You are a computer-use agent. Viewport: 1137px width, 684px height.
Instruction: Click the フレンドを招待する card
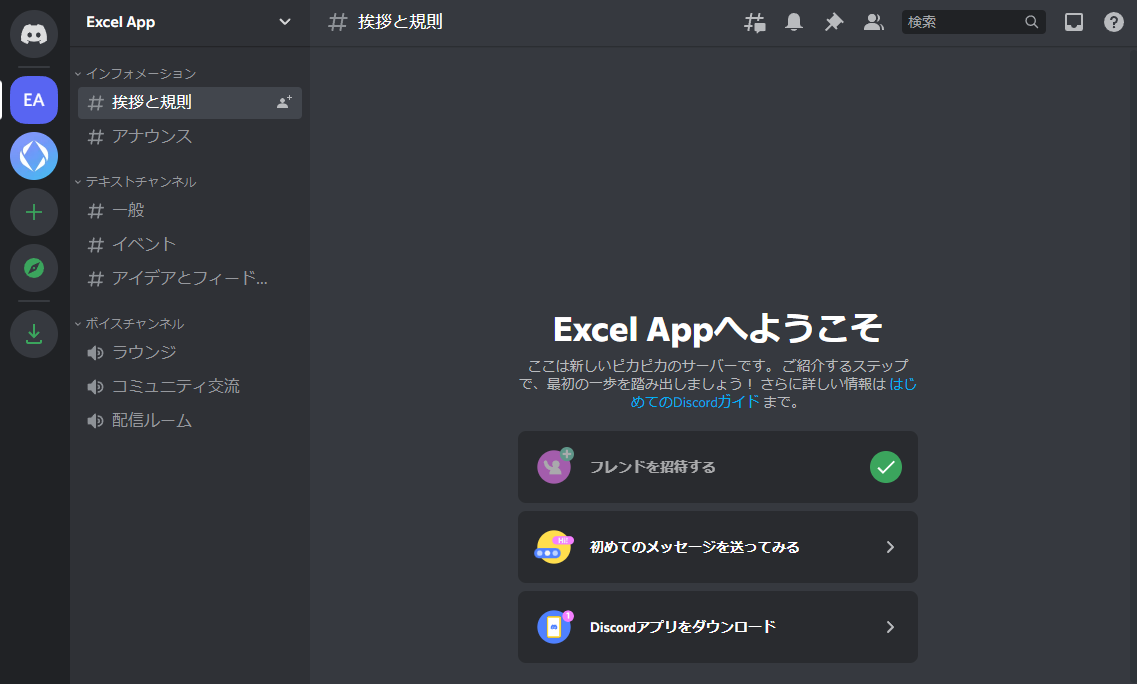(x=718, y=467)
